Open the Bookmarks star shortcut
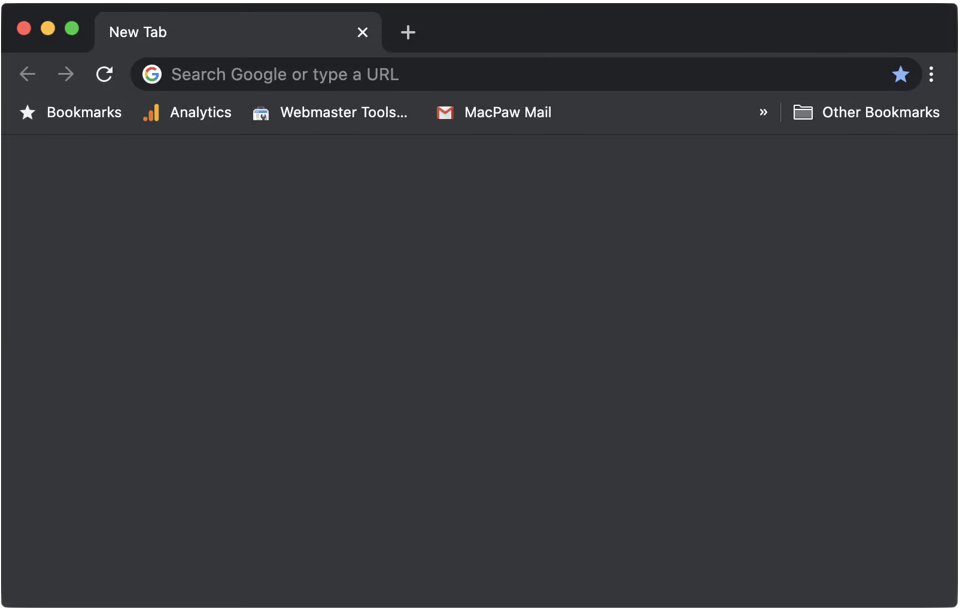The height and width of the screenshot is (610, 960). 70,112
